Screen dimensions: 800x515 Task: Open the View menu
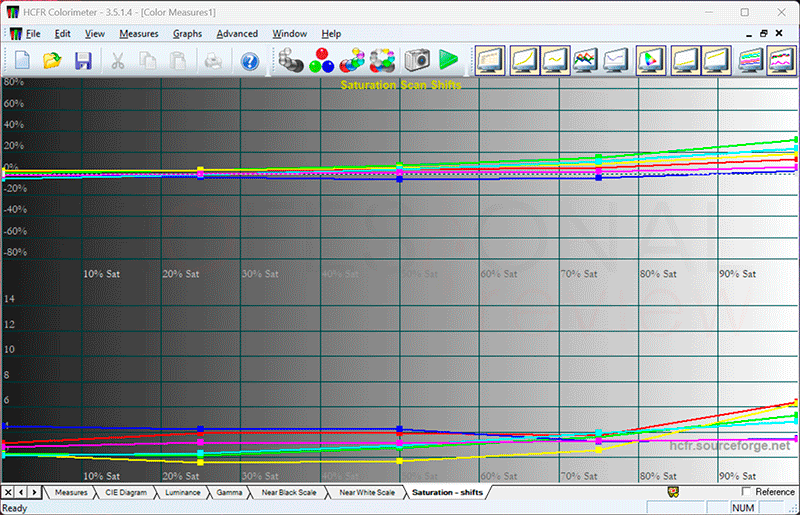click(x=94, y=34)
